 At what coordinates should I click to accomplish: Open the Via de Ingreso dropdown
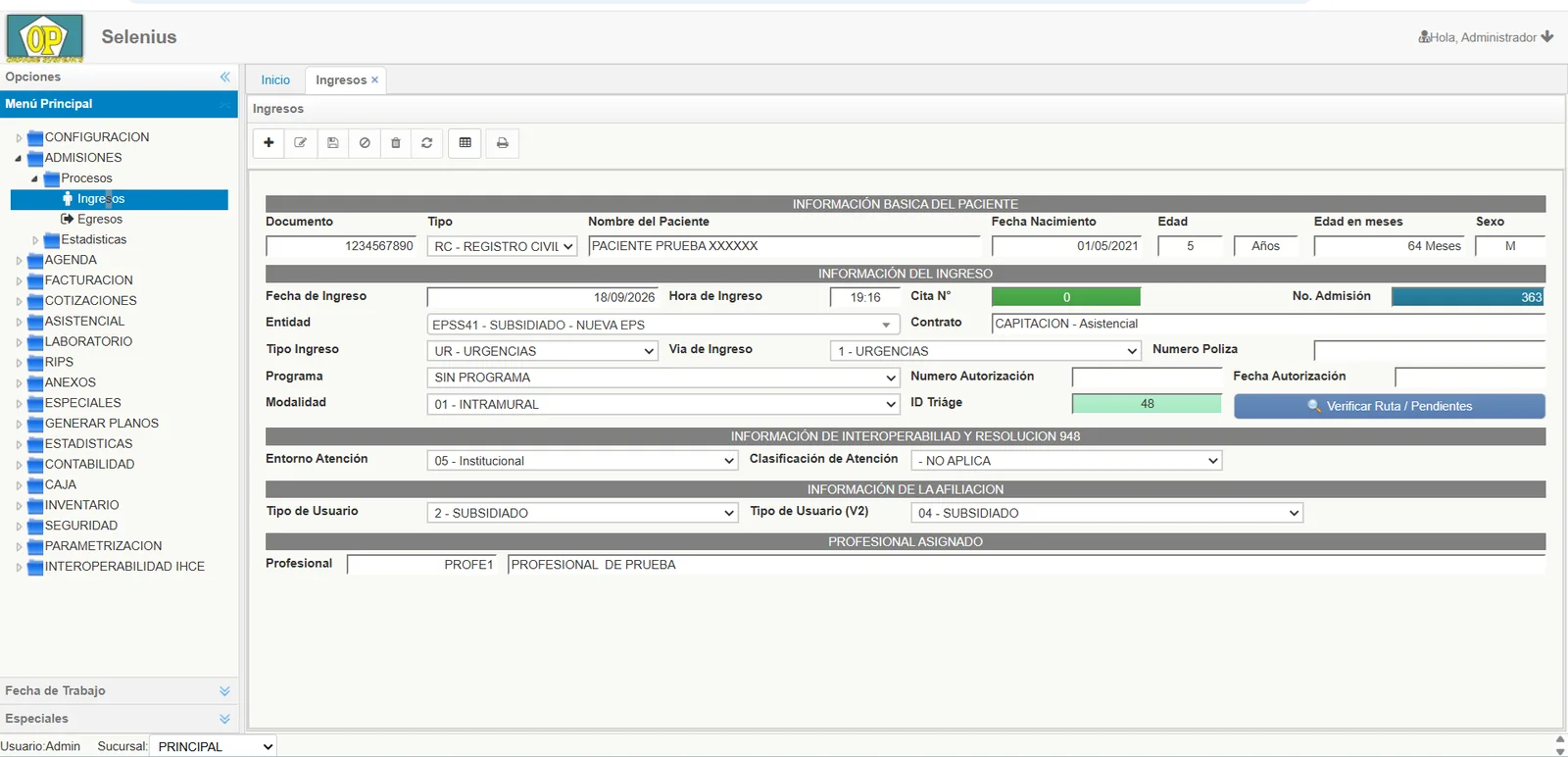pyautogui.click(x=986, y=351)
